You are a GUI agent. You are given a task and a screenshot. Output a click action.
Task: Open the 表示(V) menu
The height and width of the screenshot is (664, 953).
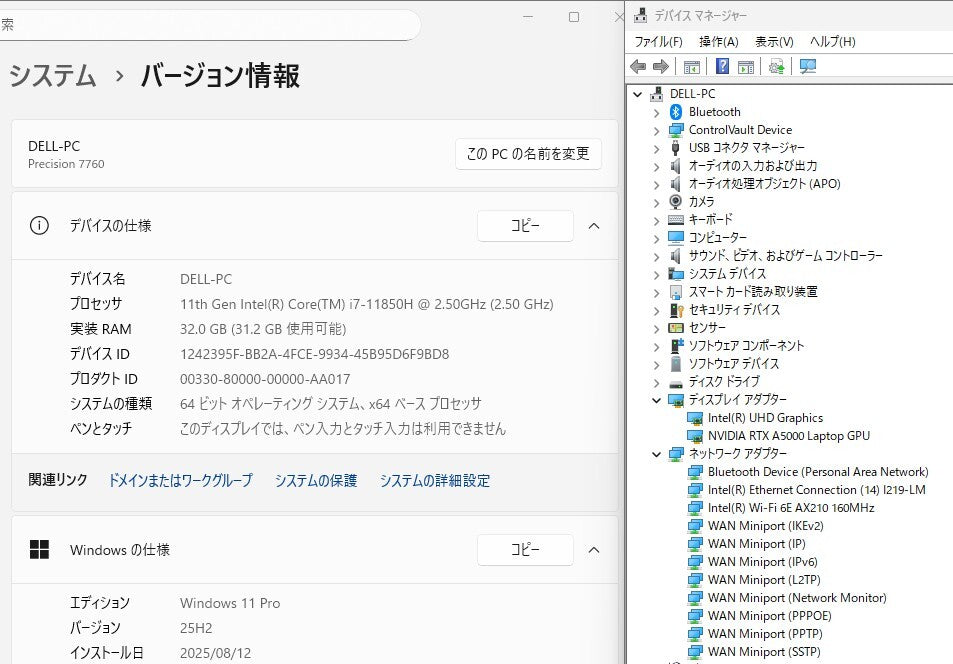[x=774, y=42]
